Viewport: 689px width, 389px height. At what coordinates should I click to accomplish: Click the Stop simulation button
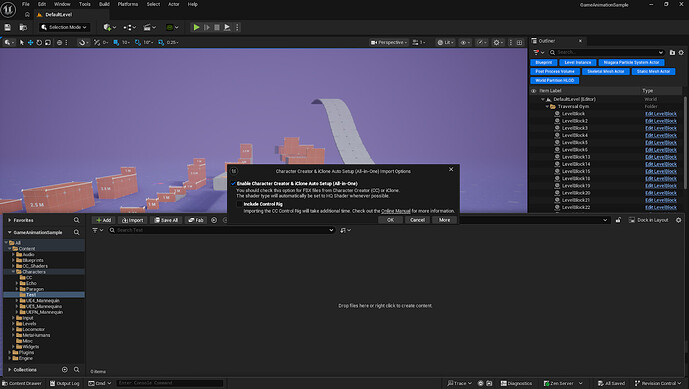point(217,27)
